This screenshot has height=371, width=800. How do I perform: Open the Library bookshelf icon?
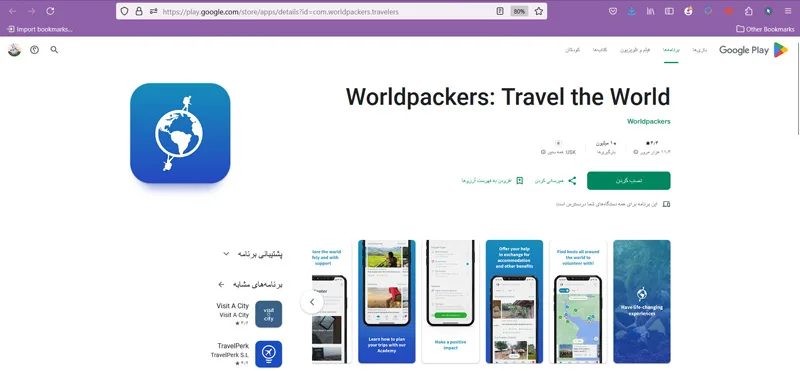click(651, 11)
